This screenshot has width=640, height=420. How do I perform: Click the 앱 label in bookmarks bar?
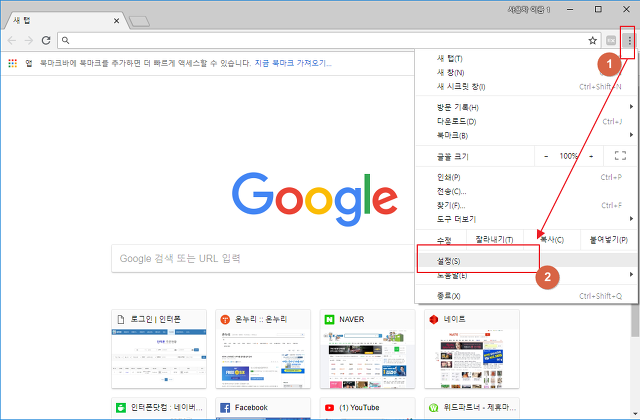(29, 63)
